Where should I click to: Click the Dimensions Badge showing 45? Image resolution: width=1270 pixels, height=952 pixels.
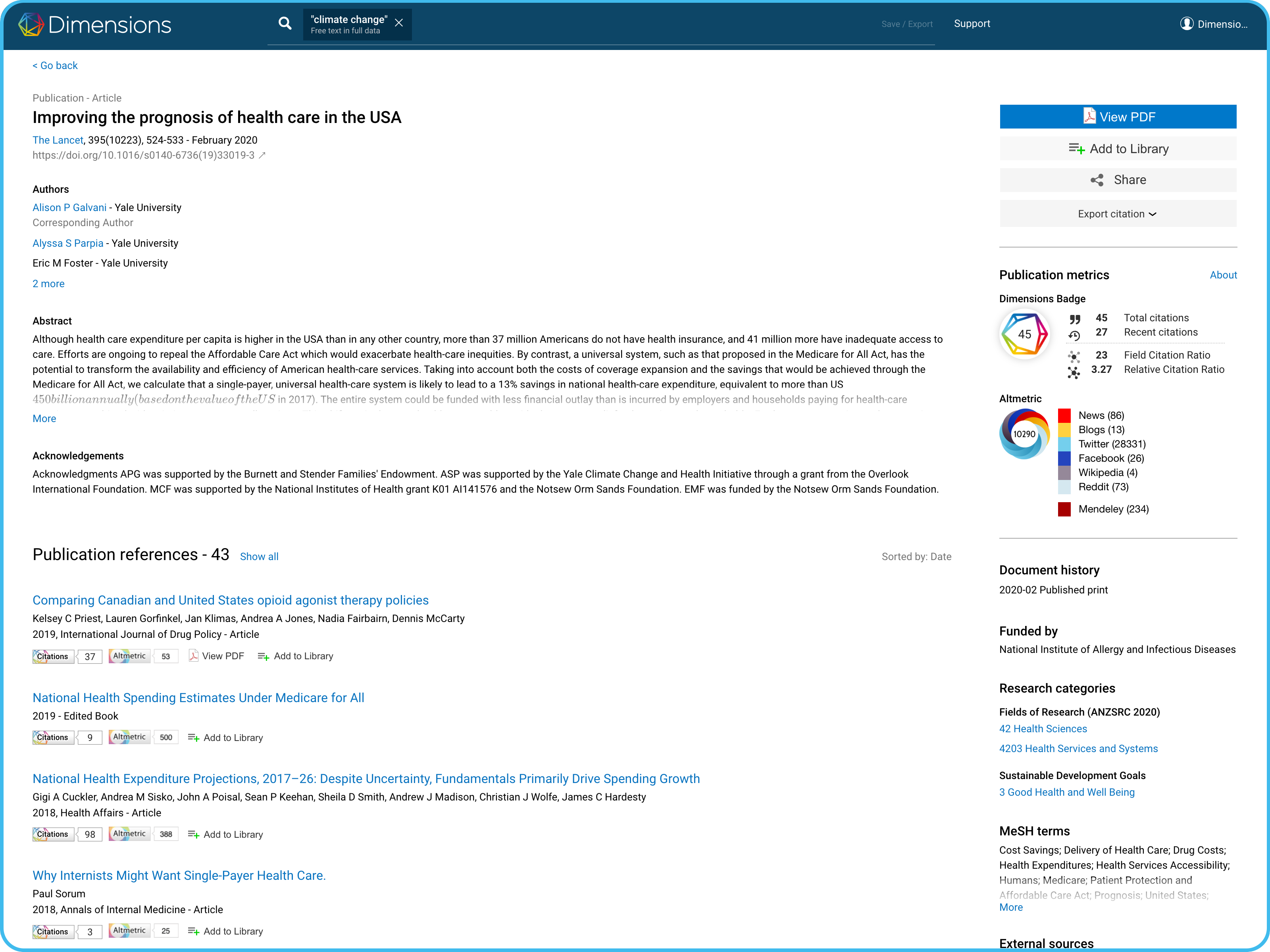click(x=1024, y=334)
